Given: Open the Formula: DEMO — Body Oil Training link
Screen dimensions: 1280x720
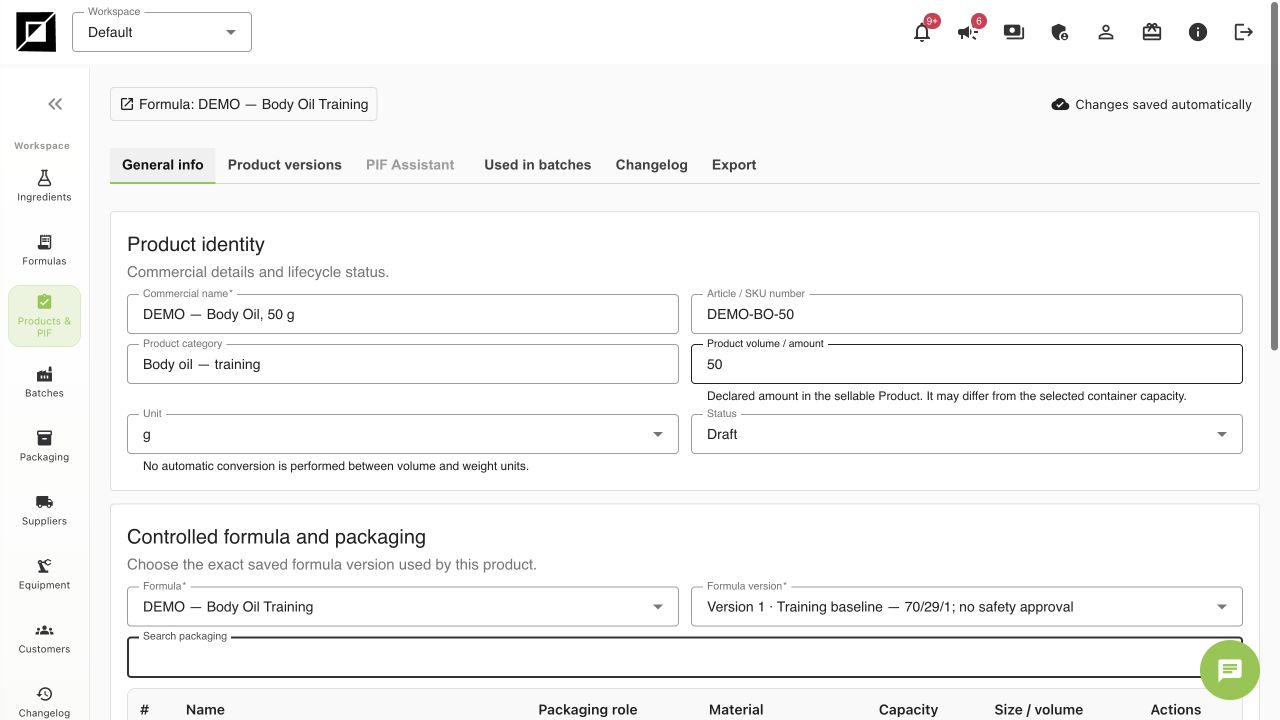Looking at the screenshot, I should 244,104.
